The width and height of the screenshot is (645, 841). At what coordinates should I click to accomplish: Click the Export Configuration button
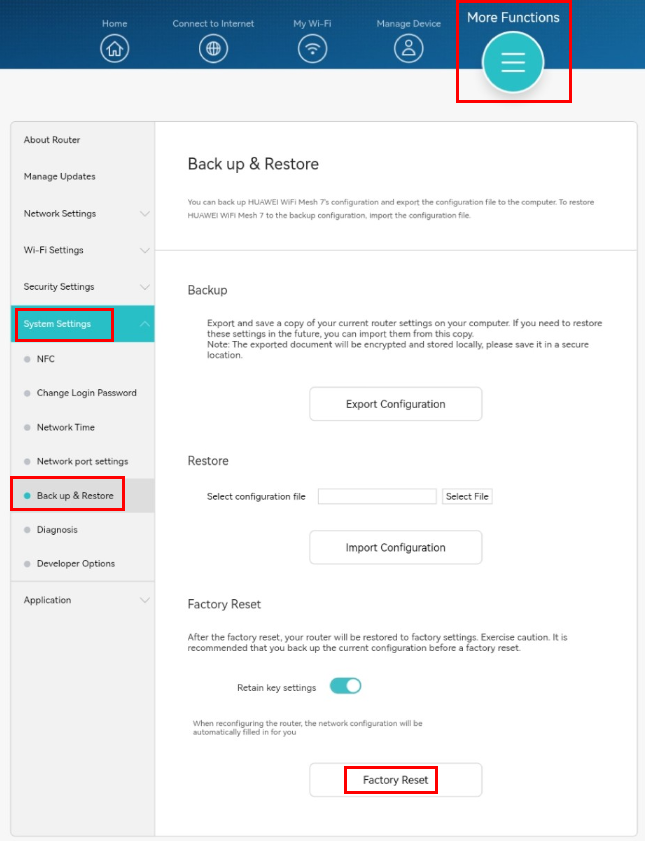coord(396,404)
